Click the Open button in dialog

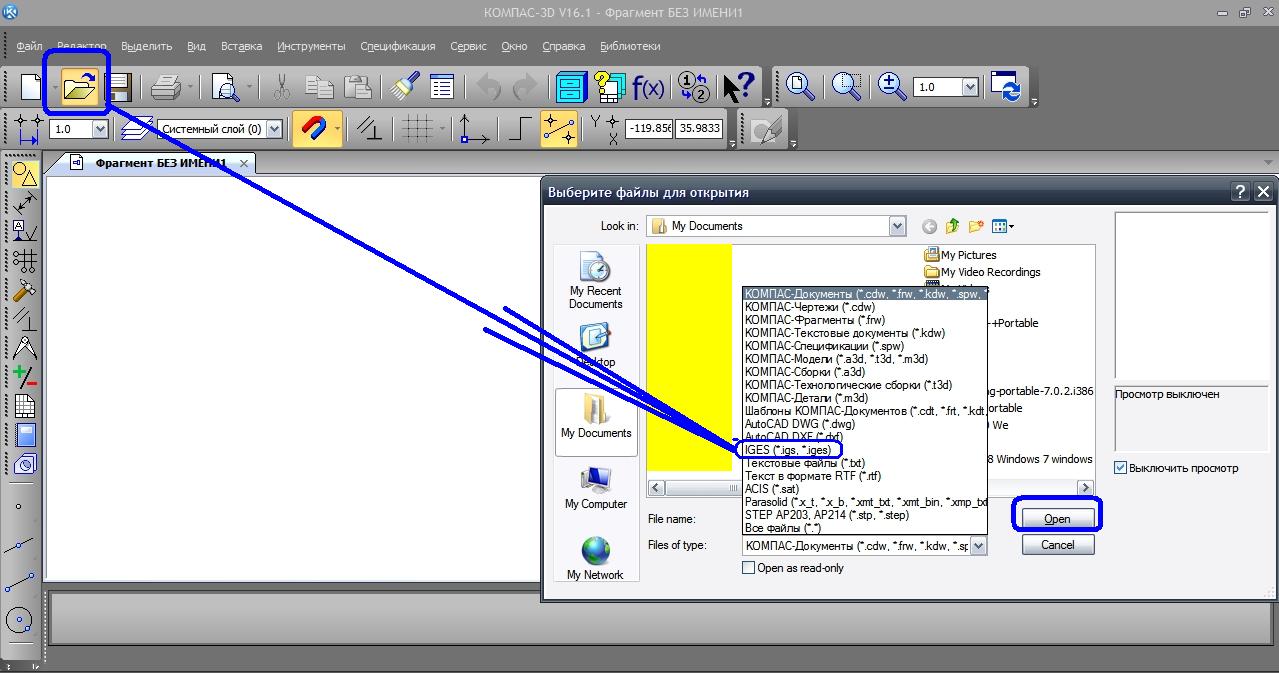point(1057,519)
